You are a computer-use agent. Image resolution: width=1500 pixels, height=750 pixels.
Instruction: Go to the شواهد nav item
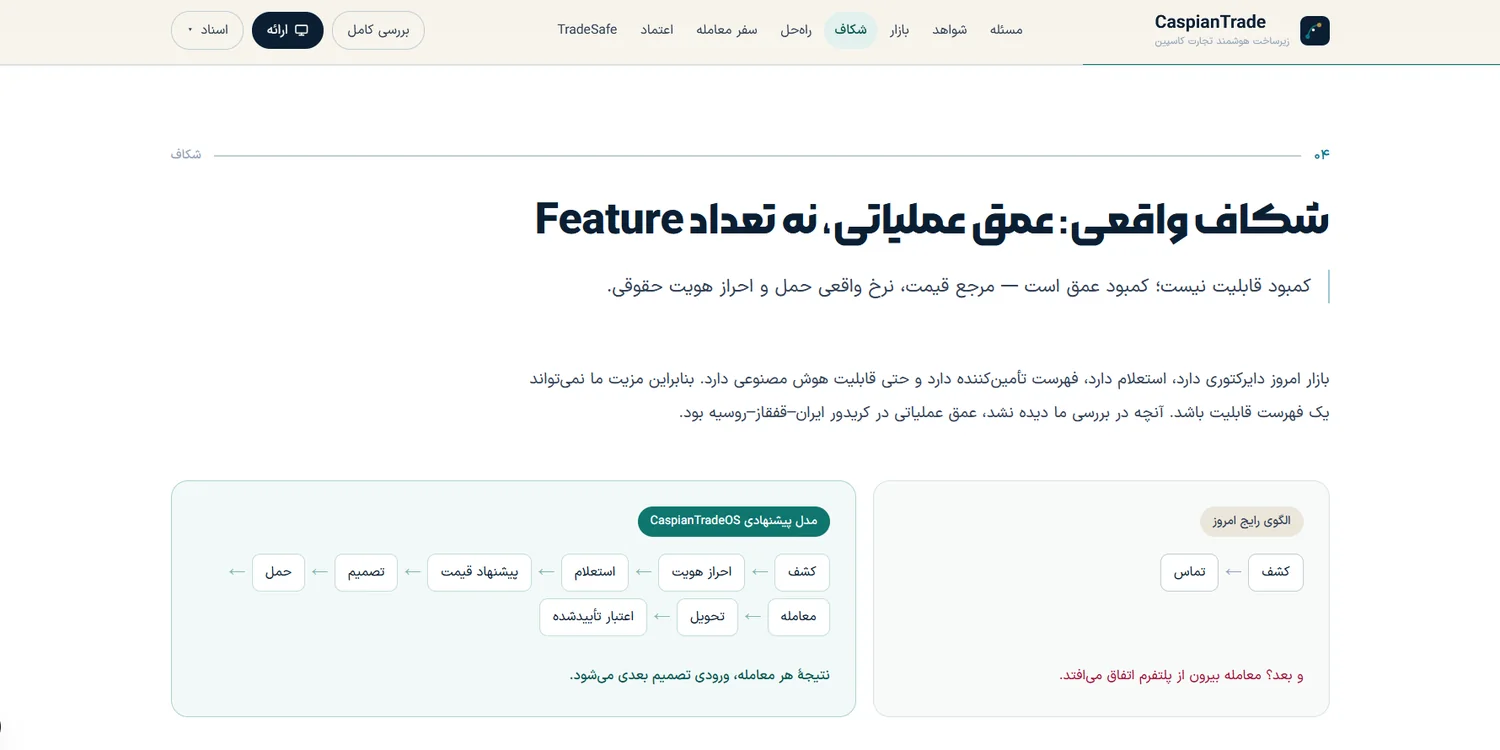coord(949,30)
